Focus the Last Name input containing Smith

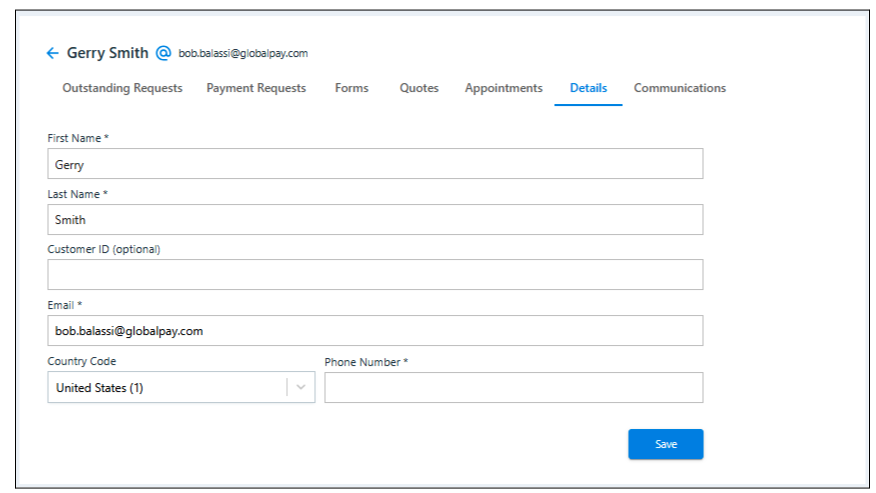pos(375,220)
